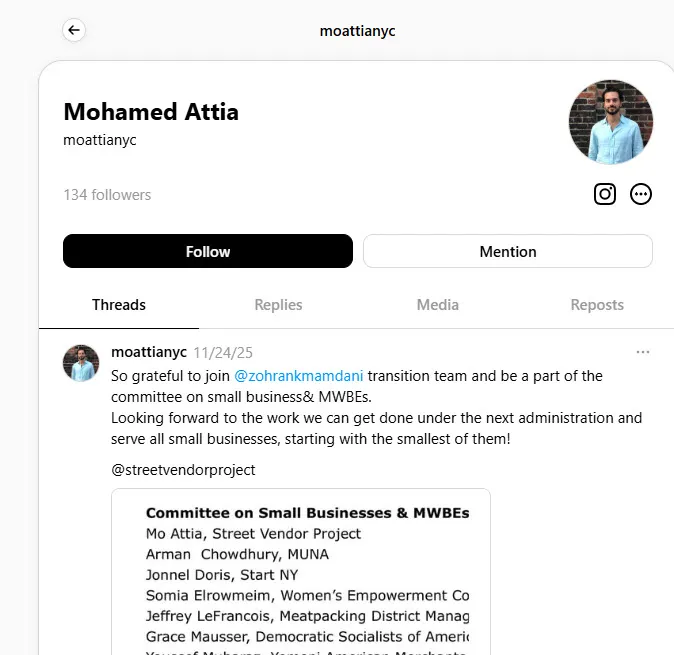674x655 pixels.
Task: Click the Mohamed Attia profile name heading
Action: pos(151,112)
